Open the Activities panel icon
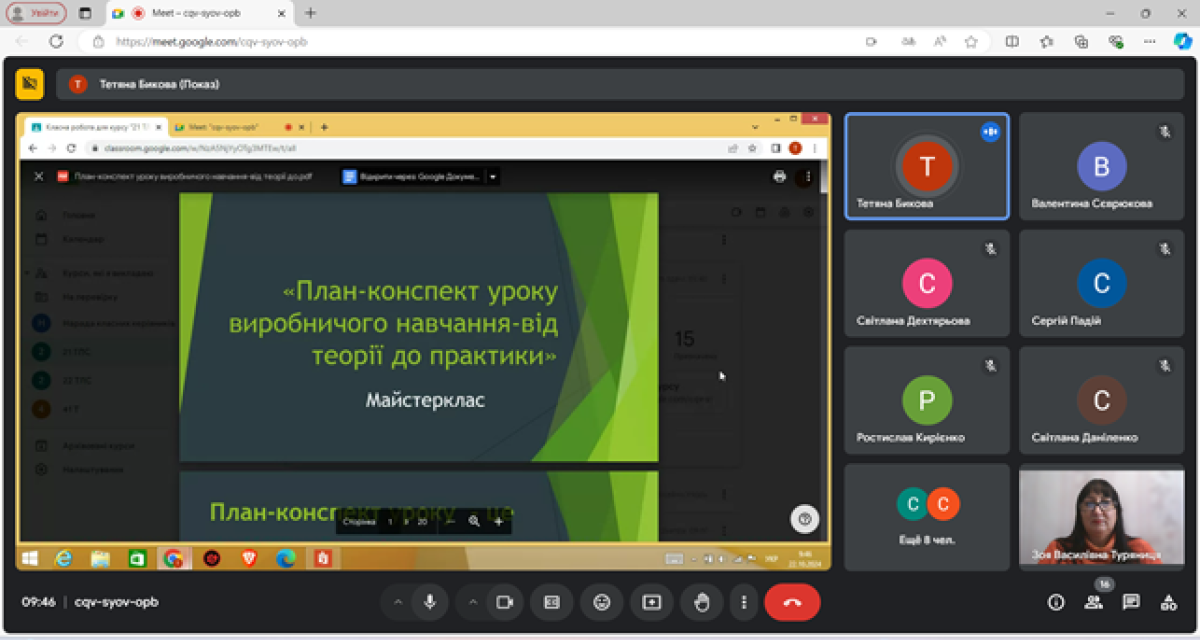This screenshot has width=1200, height=640. 1168,602
